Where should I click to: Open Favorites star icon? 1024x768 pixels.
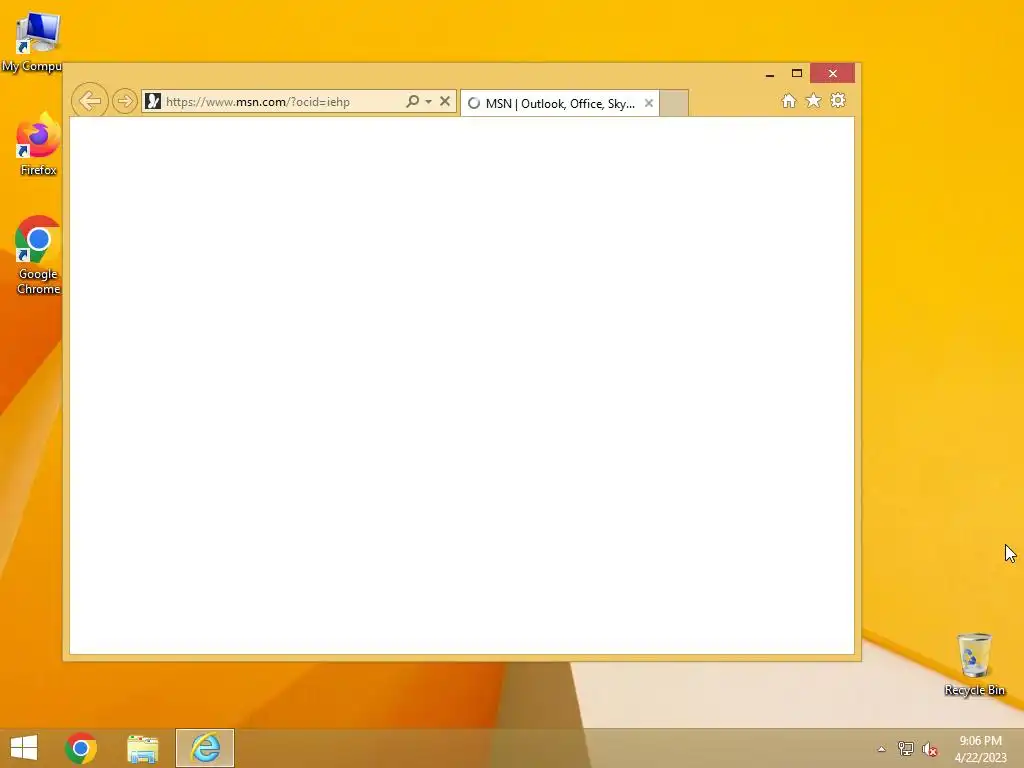coord(813,101)
